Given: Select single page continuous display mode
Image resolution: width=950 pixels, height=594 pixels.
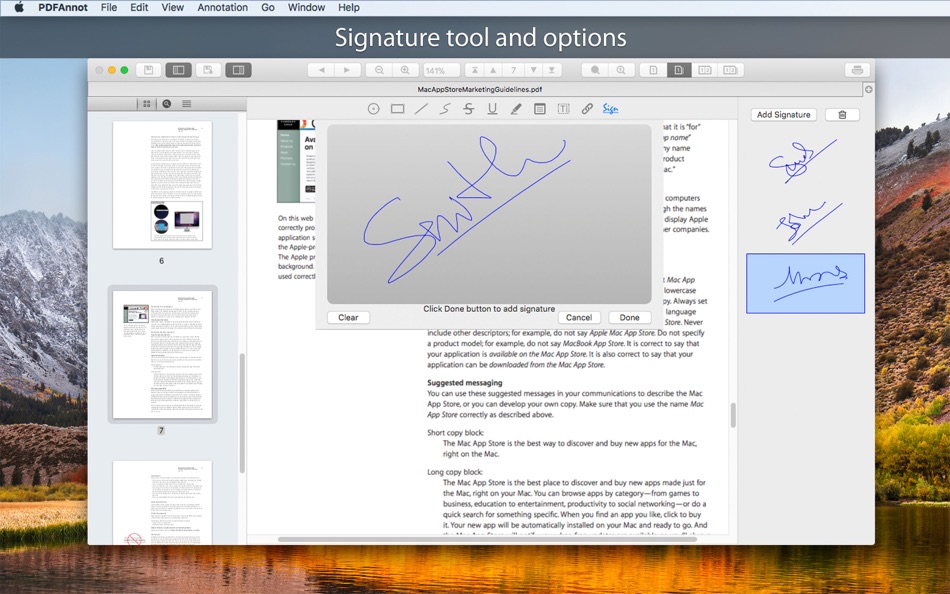Looking at the screenshot, I should pyautogui.click(x=679, y=70).
